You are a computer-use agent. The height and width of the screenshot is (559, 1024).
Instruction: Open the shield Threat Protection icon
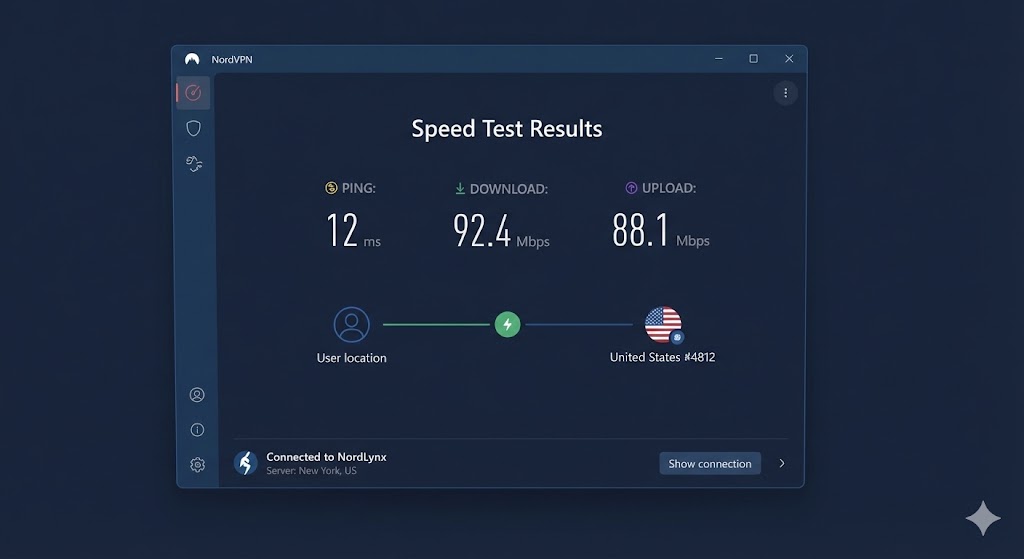(193, 128)
